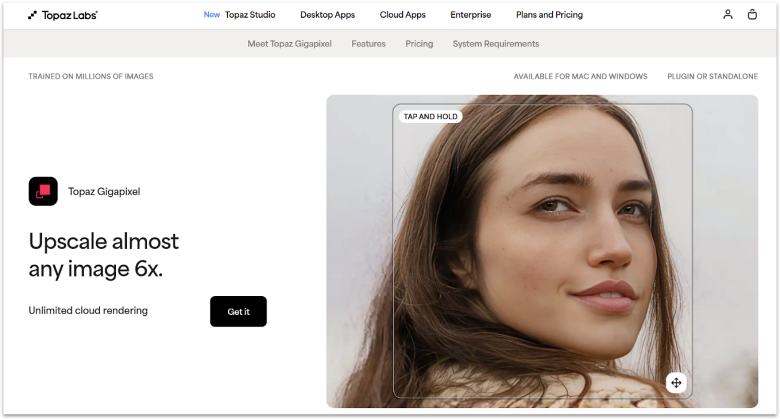The height and width of the screenshot is (419, 780).
Task: Open Plans and Pricing
Action: click(x=549, y=15)
